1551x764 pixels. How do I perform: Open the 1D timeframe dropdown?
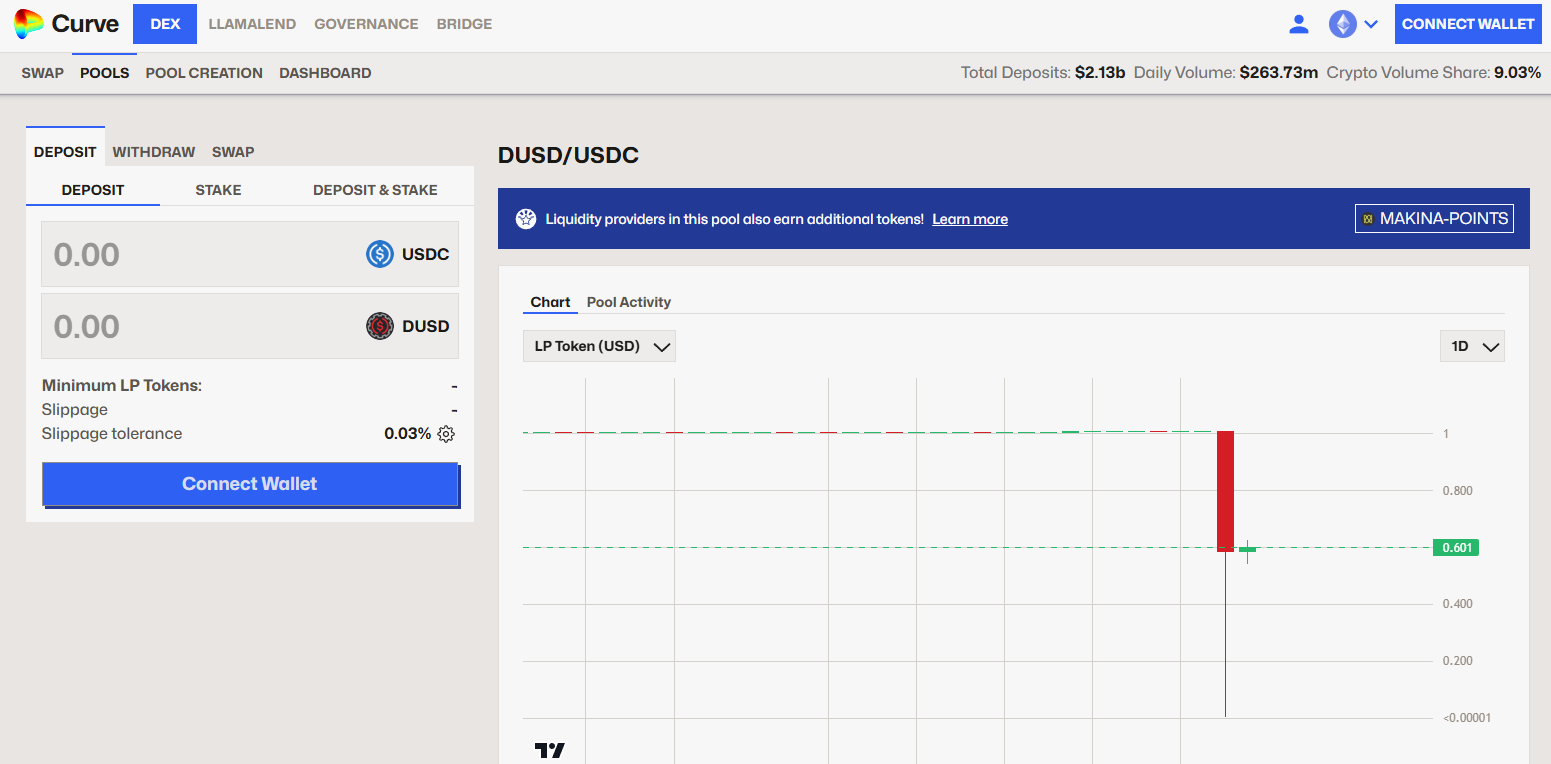click(x=1472, y=346)
